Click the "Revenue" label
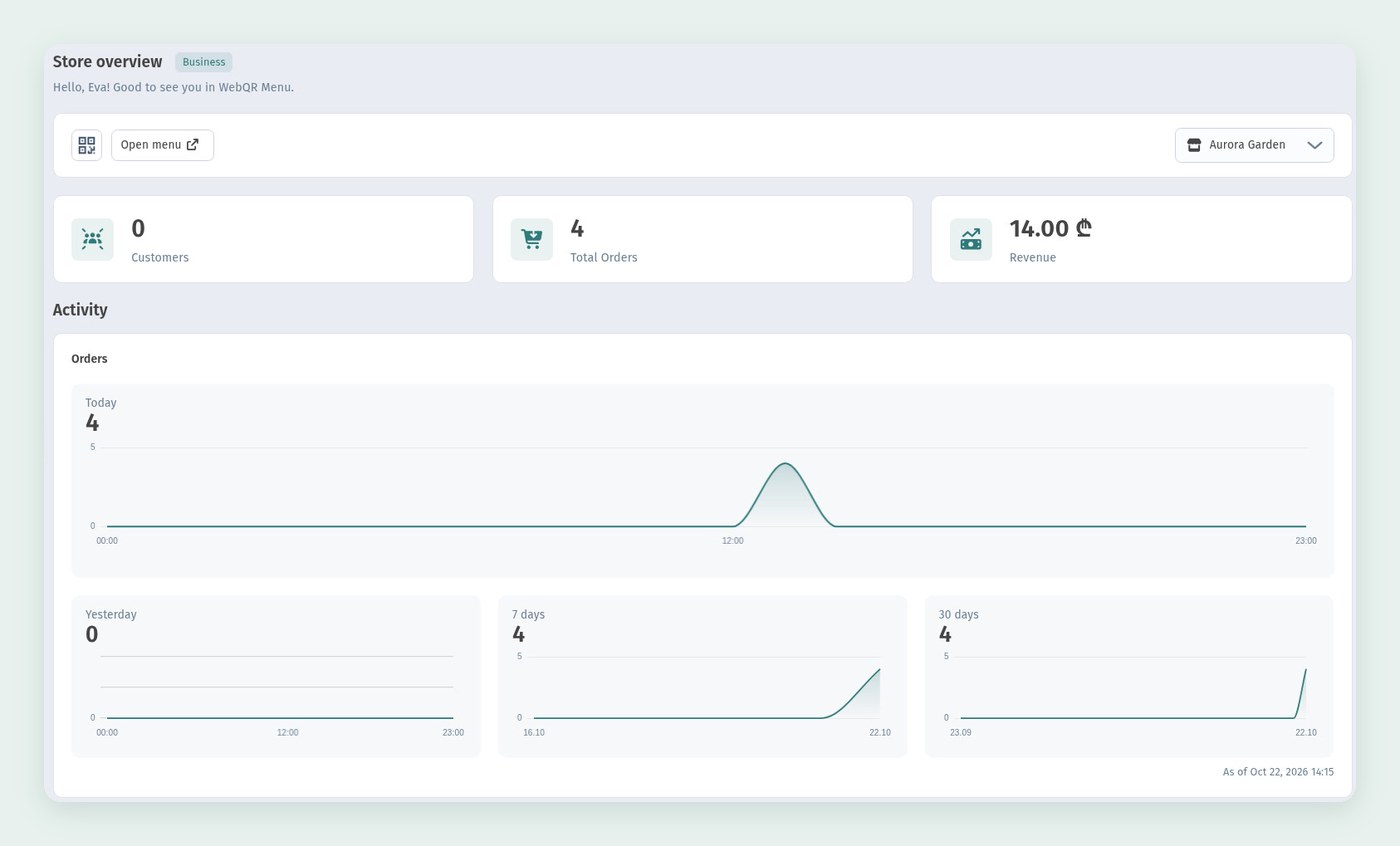Viewport: 1400px width, 846px height. [x=1033, y=258]
